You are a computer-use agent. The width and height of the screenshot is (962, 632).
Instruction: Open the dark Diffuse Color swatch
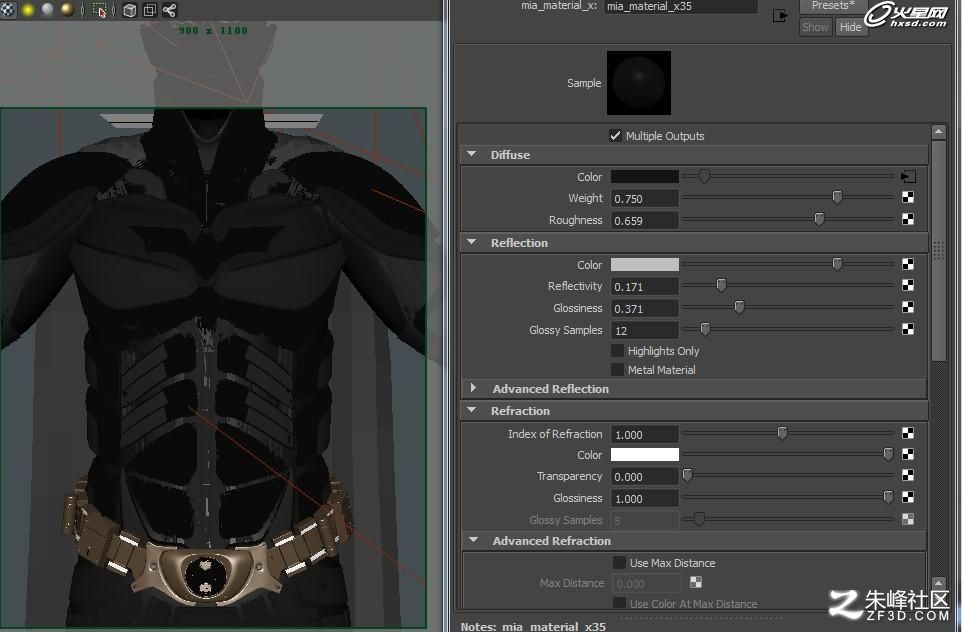click(x=645, y=177)
